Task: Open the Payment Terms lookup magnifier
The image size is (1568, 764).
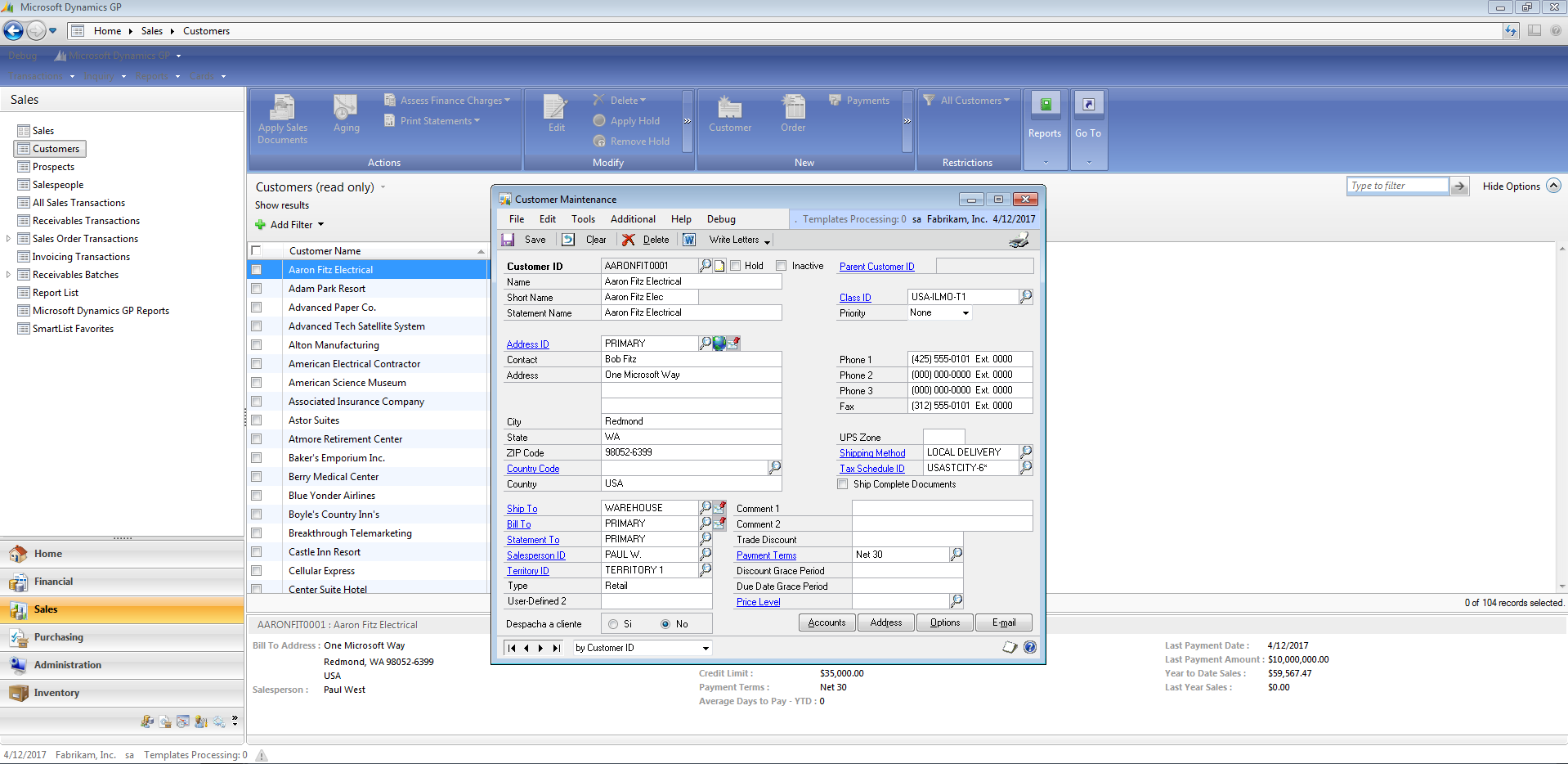Action: (956, 555)
